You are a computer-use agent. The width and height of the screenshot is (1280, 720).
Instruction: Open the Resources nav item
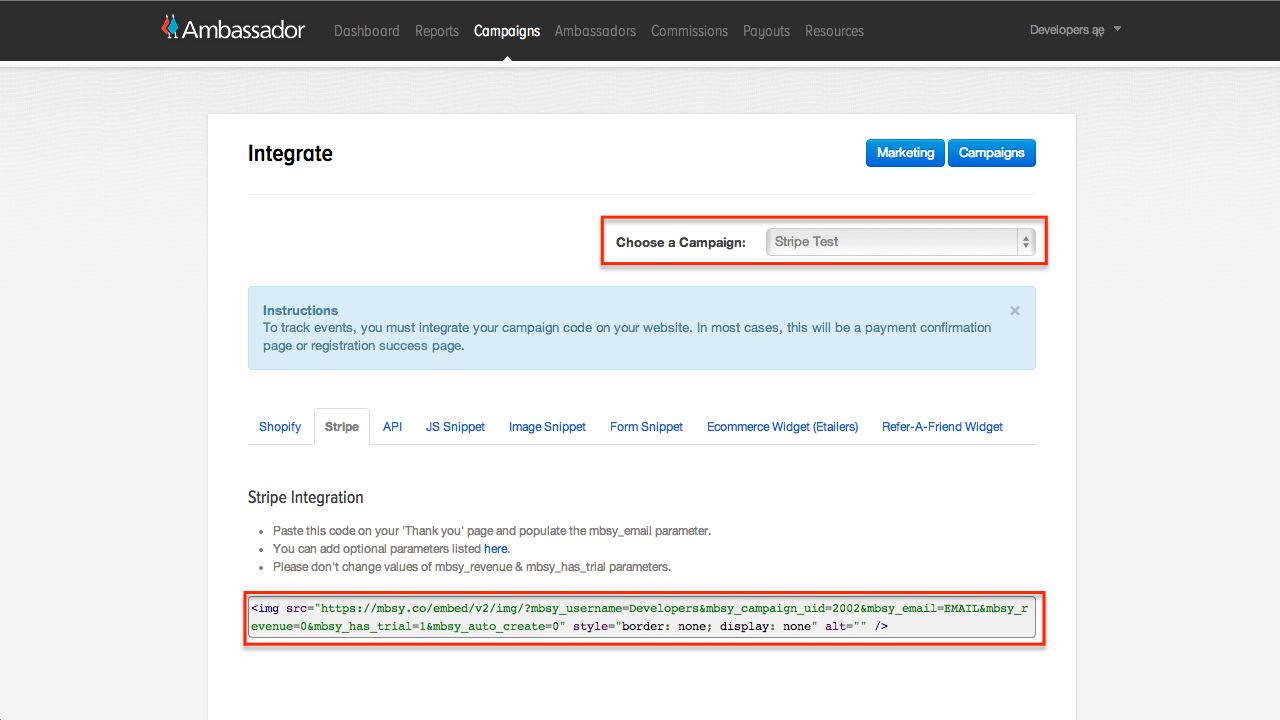coord(834,31)
